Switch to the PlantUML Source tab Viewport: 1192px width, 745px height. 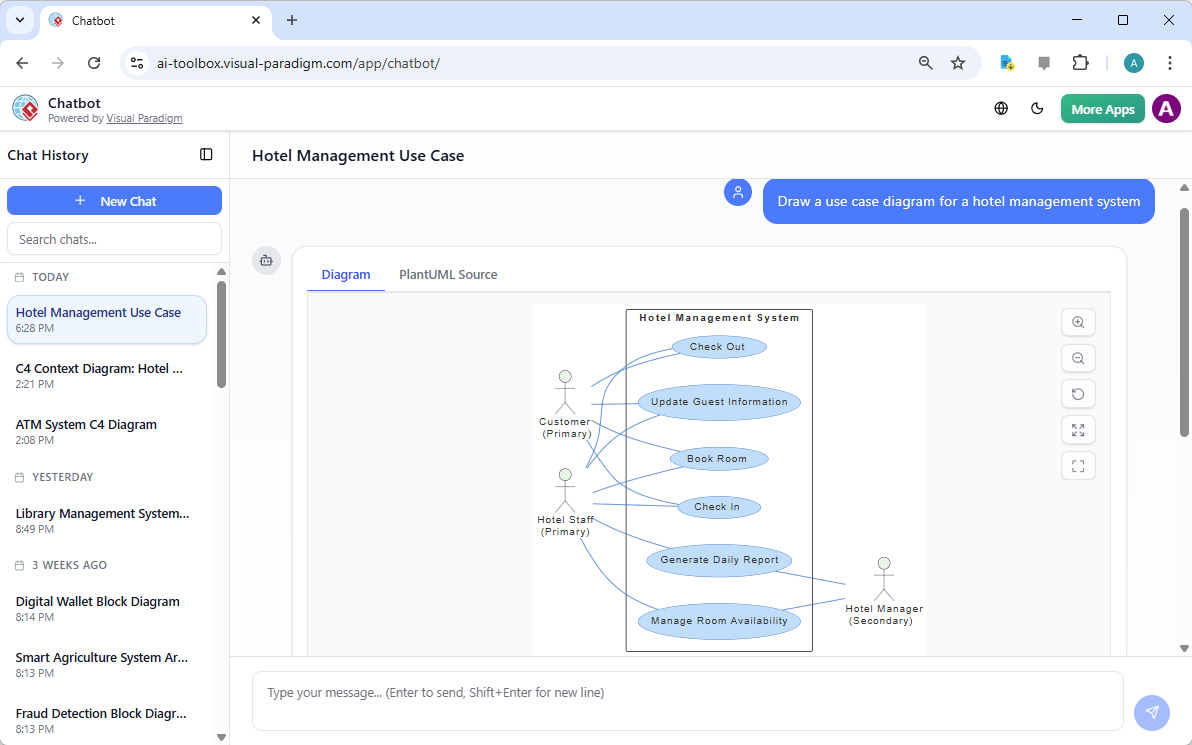tap(448, 274)
